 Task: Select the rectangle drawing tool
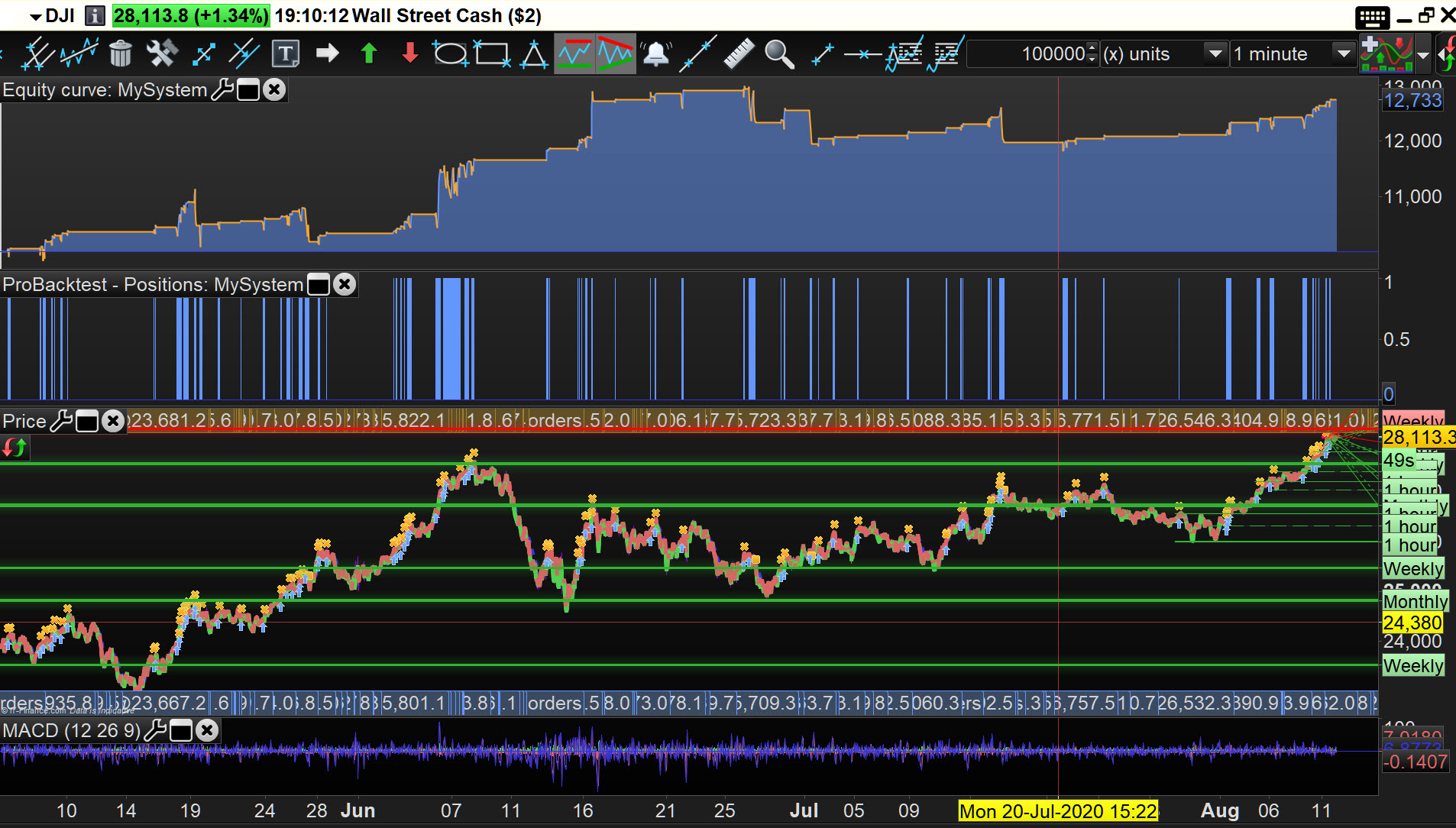click(x=492, y=54)
